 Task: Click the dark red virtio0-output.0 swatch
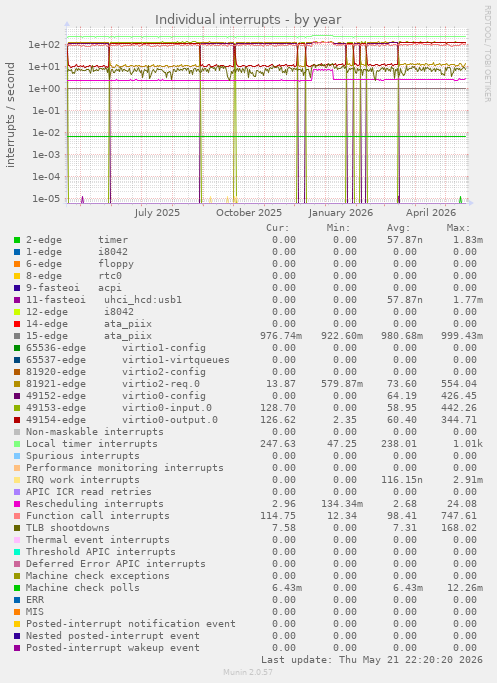pyautogui.click(x=17, y=420)
